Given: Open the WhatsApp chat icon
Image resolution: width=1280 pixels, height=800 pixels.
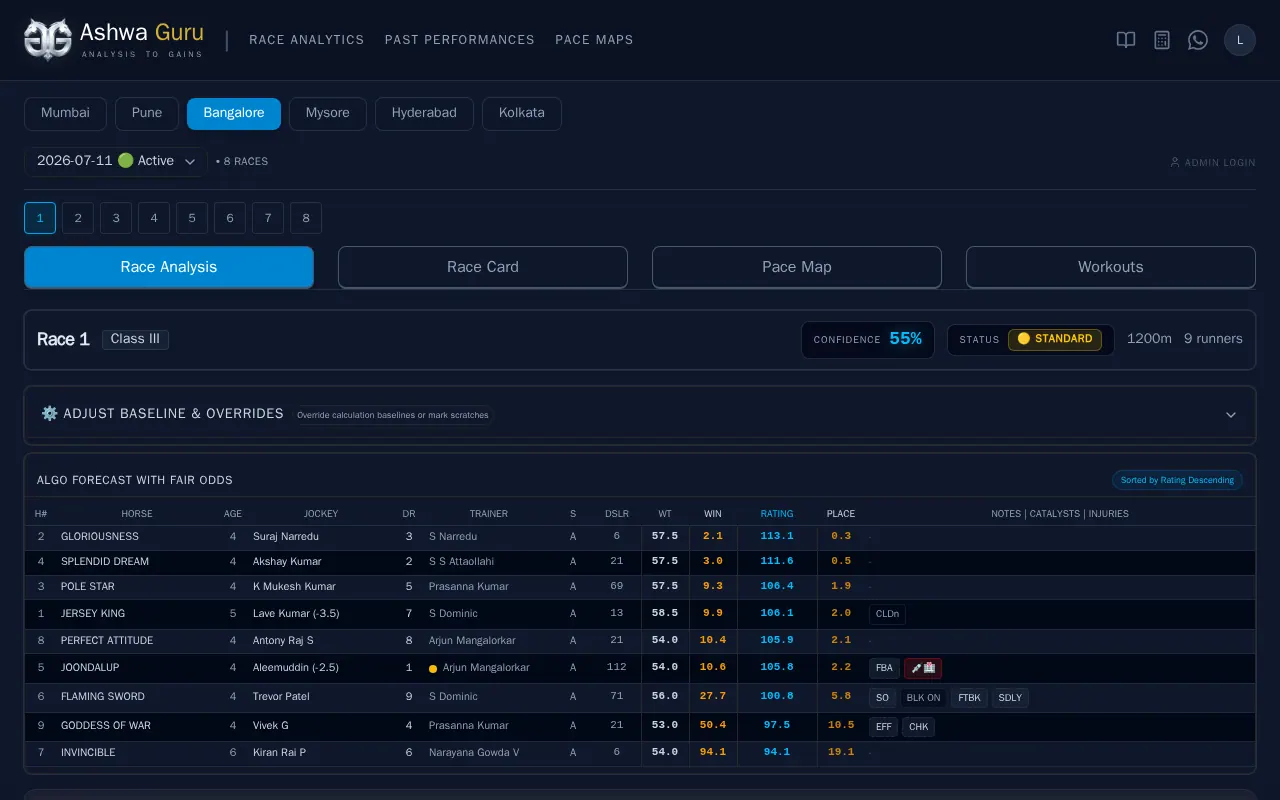Looking at the screenshot, I should pos(1198,40).
